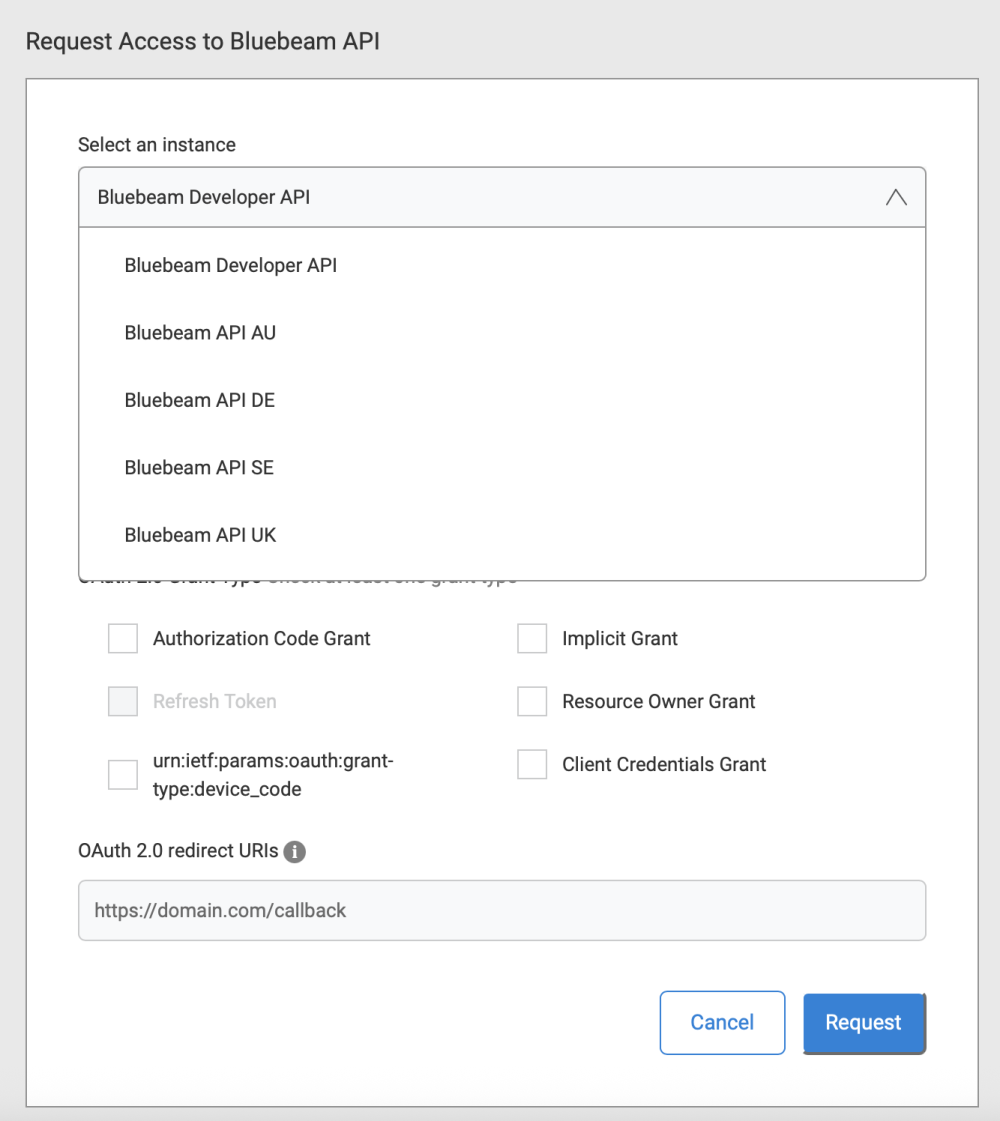Click the 'Select an instance' label
Viewport: 1000px width, 1121px height.
click(157, 144)
